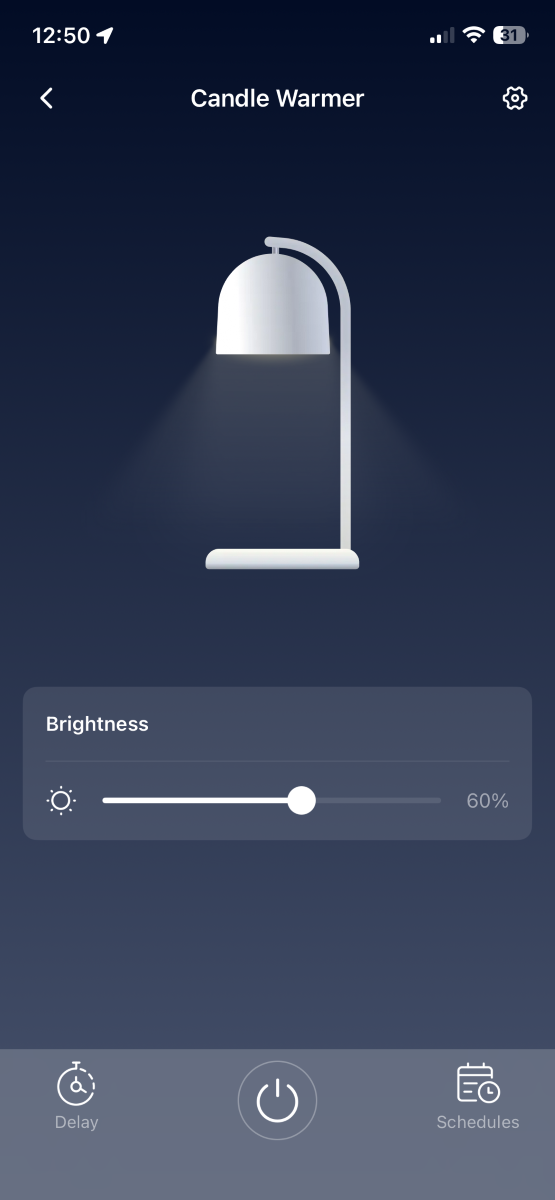This screenshot has height=1200, width=555.
Task: Tap the Wi-Fi status icon
Action: (x=472, y=35)
